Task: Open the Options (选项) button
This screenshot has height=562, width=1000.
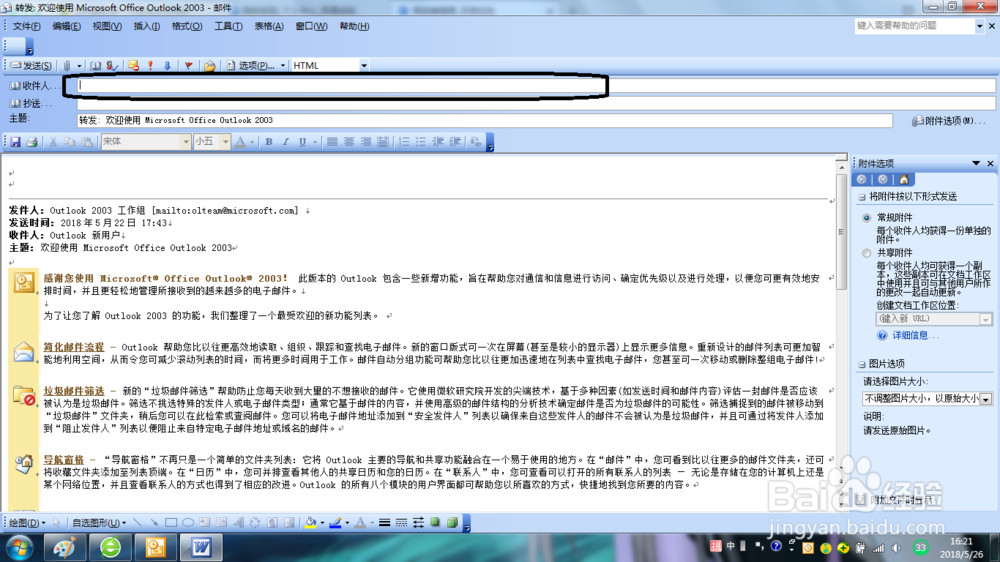Action: tap(251, 66)
